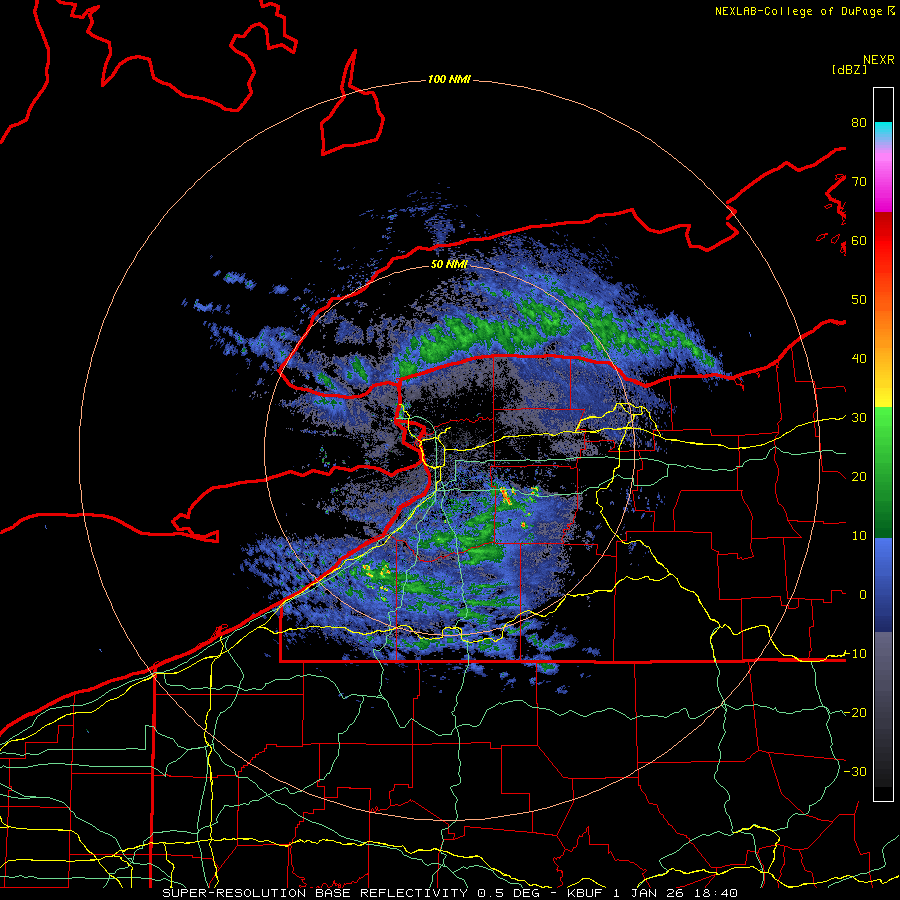Screen dimensions: 900x900
Task: Click the 30 value on the dBZ scale
Action: (859, 418)
